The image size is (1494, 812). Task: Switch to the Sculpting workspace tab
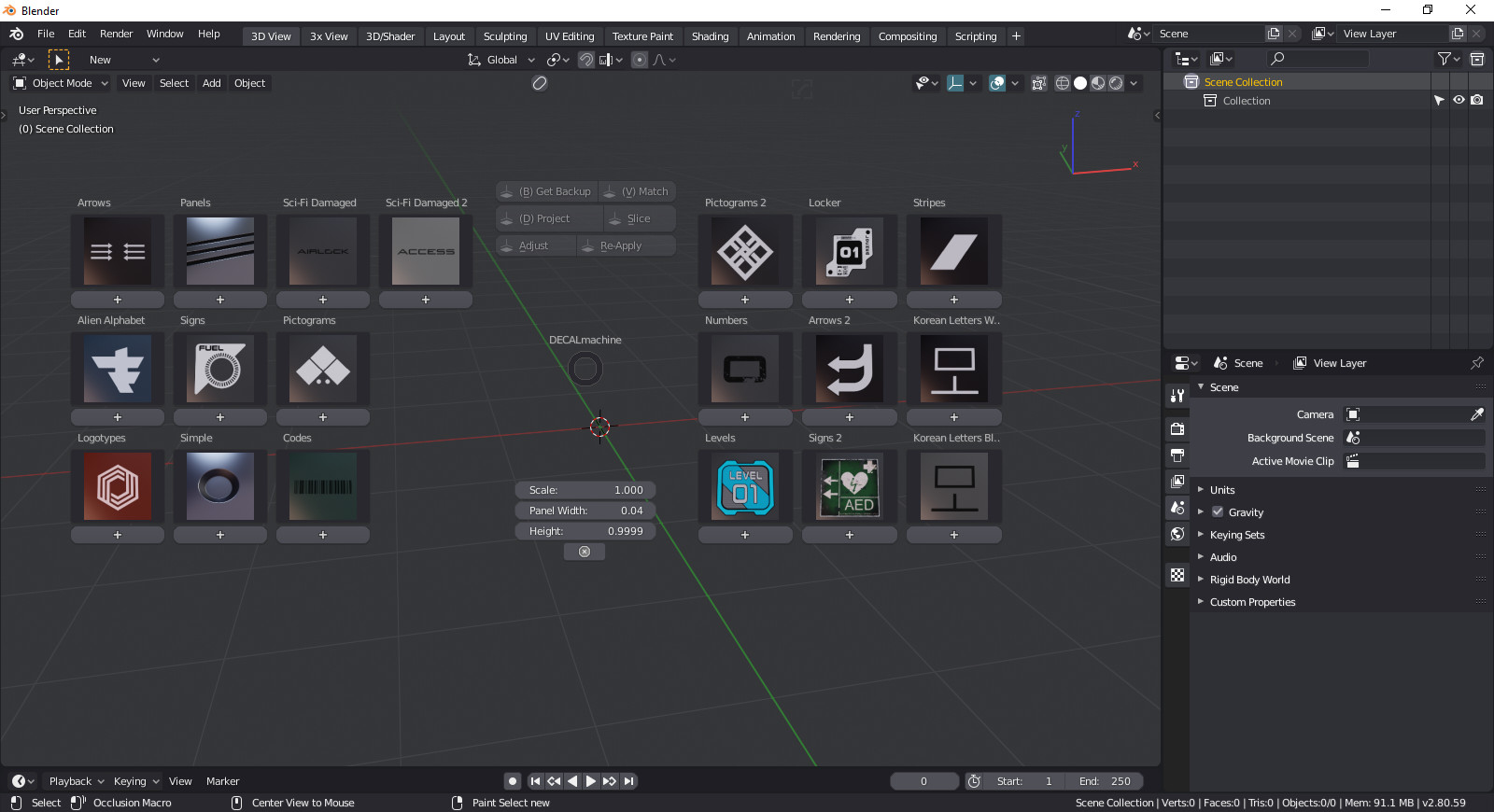tap(505, 36)
